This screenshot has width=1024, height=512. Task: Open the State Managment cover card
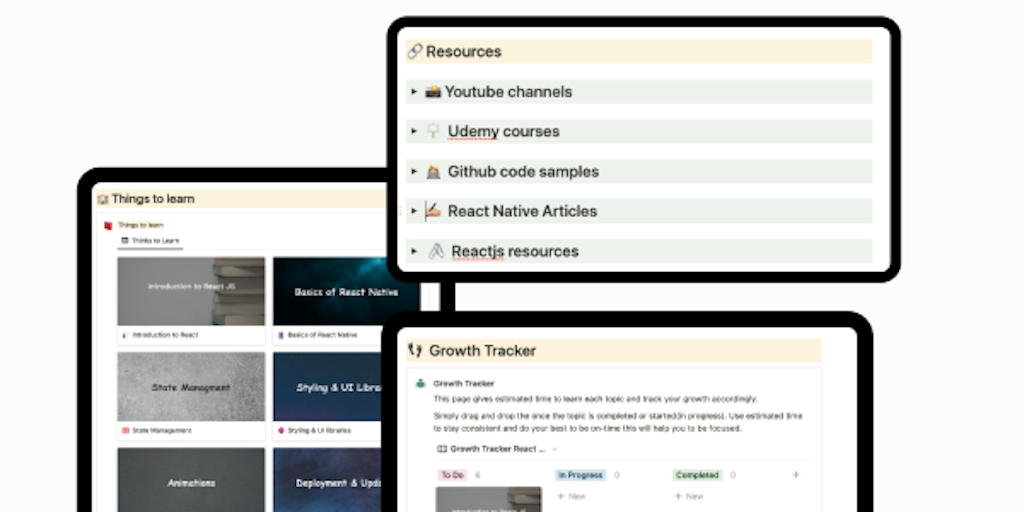click(x=191, y=387)
